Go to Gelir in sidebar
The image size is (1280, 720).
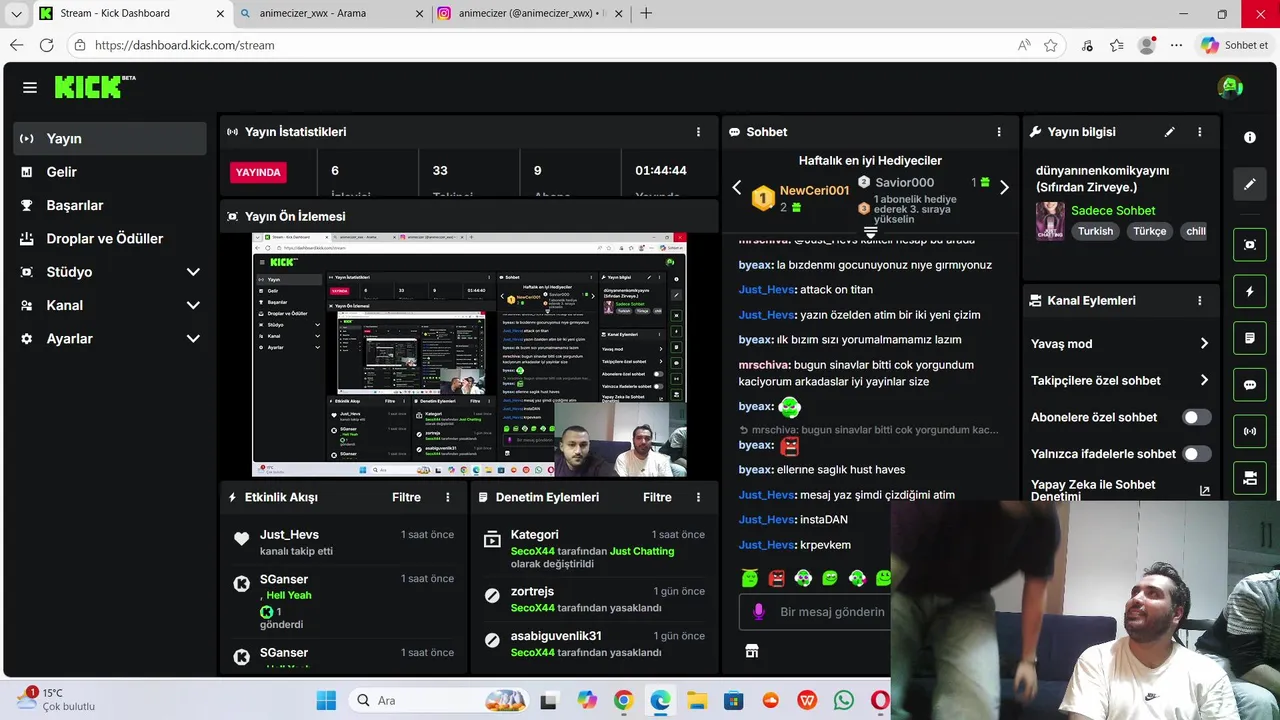click(110, 172)
